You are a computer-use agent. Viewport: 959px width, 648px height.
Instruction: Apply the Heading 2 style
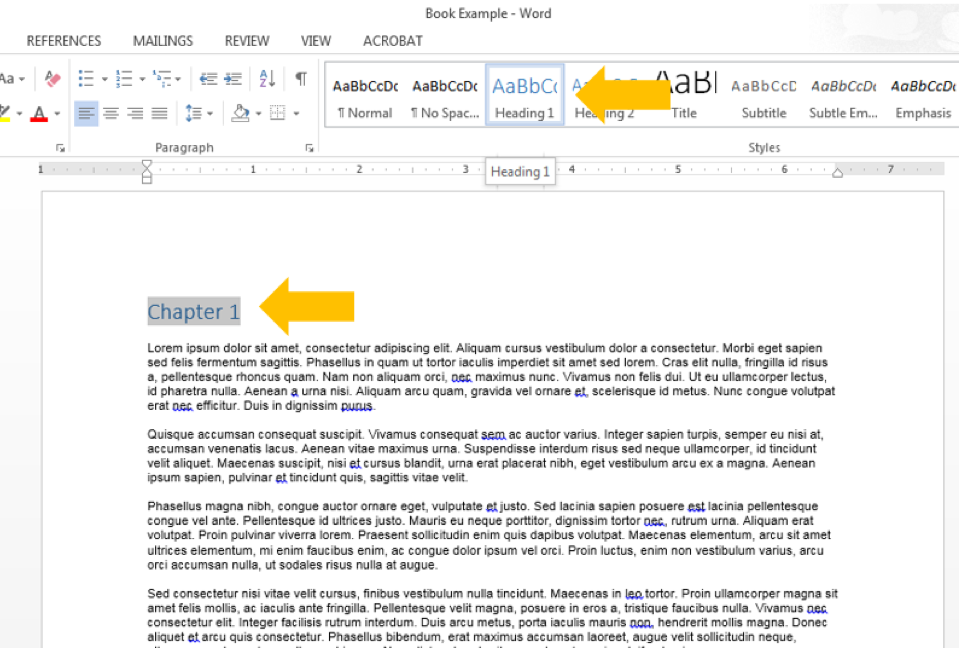pos(604,95)
